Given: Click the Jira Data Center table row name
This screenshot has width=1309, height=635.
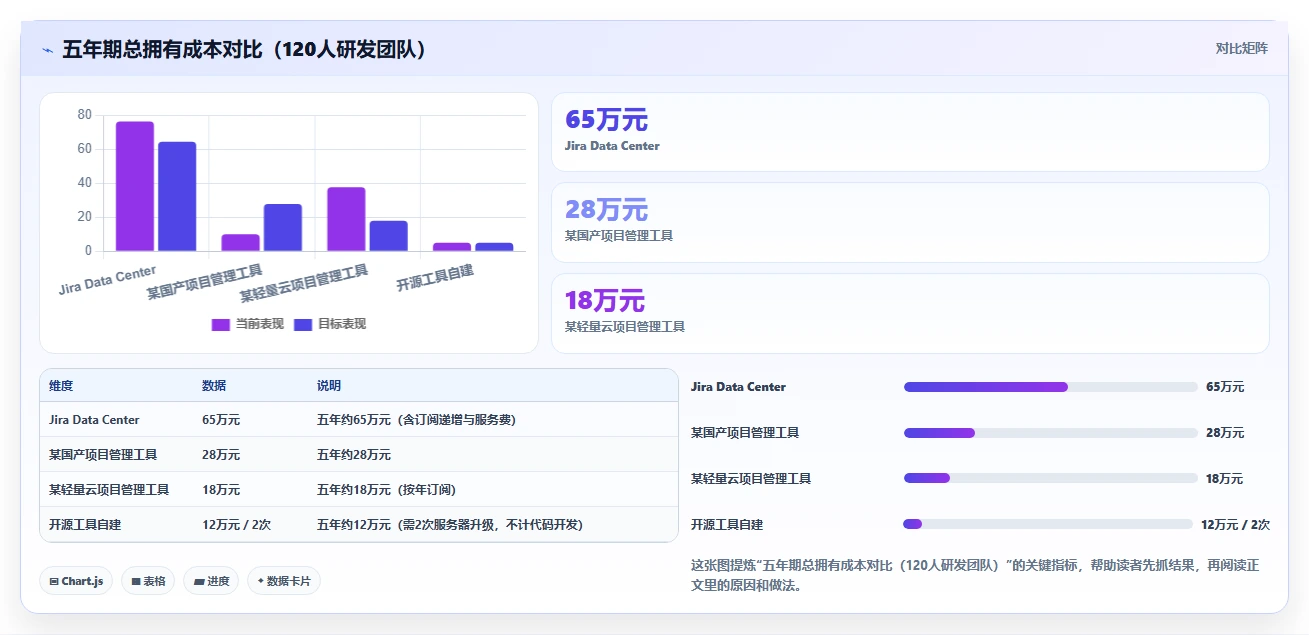Looking at the screenshot, I should [94, 420].
